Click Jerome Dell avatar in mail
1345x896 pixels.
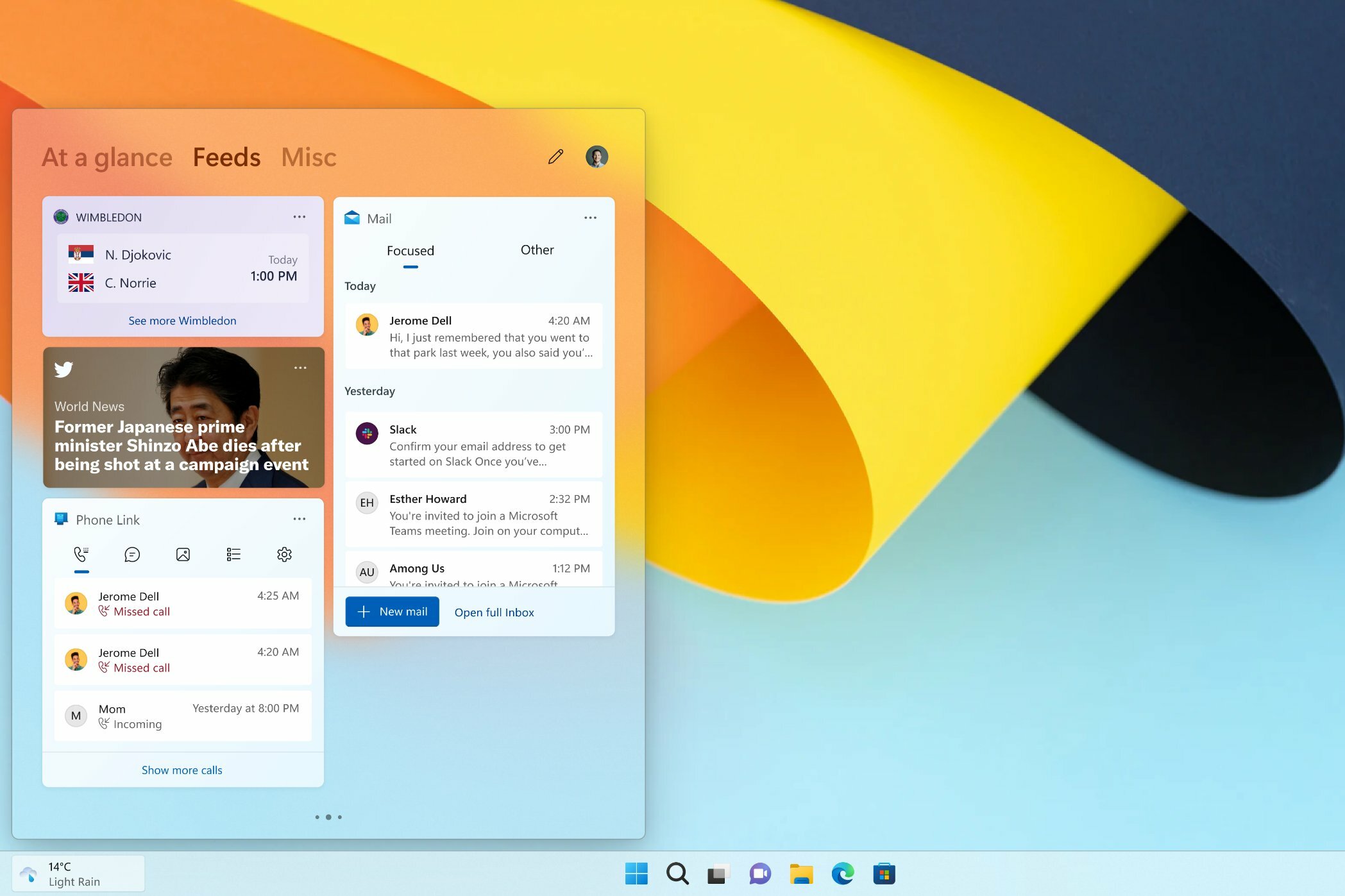367,325
